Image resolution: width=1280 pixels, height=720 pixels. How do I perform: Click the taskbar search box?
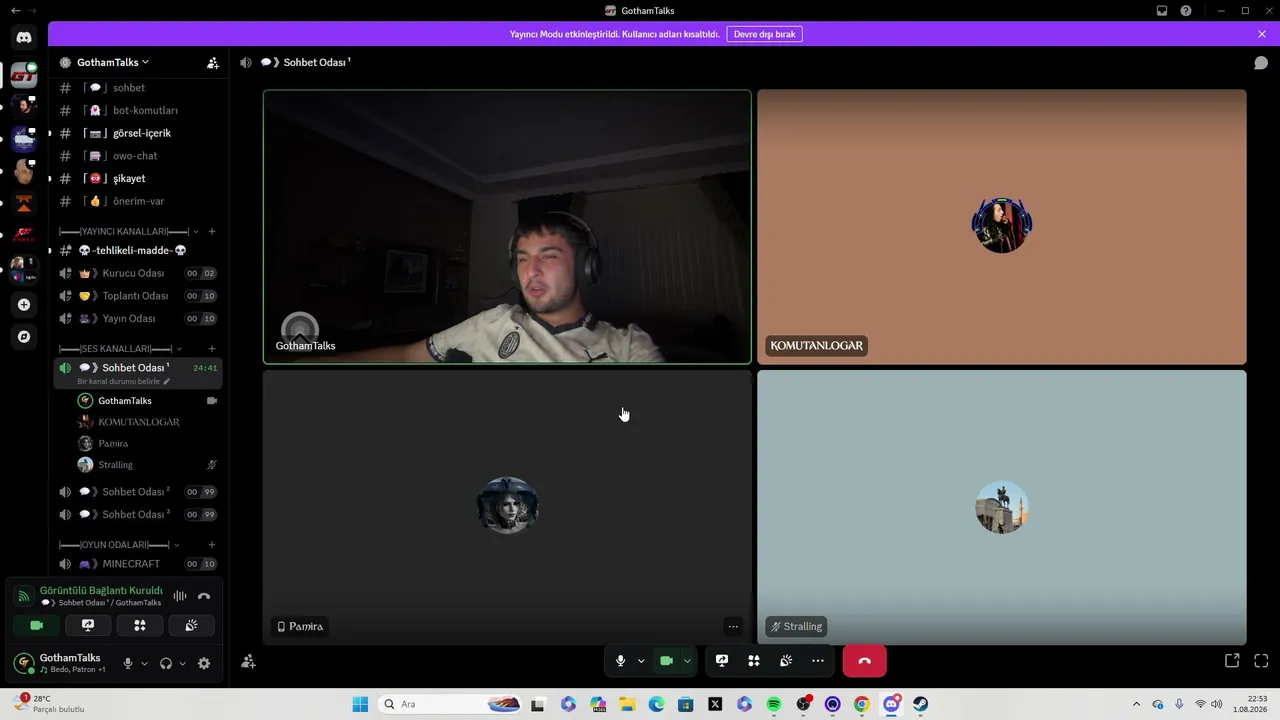pyautogui.click(x=450, y=704)
